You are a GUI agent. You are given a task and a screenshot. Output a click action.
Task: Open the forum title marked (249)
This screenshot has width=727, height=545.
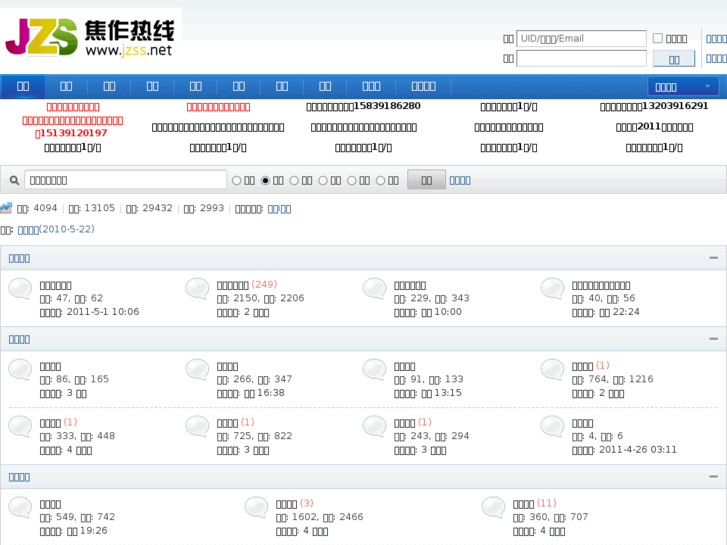233,285
